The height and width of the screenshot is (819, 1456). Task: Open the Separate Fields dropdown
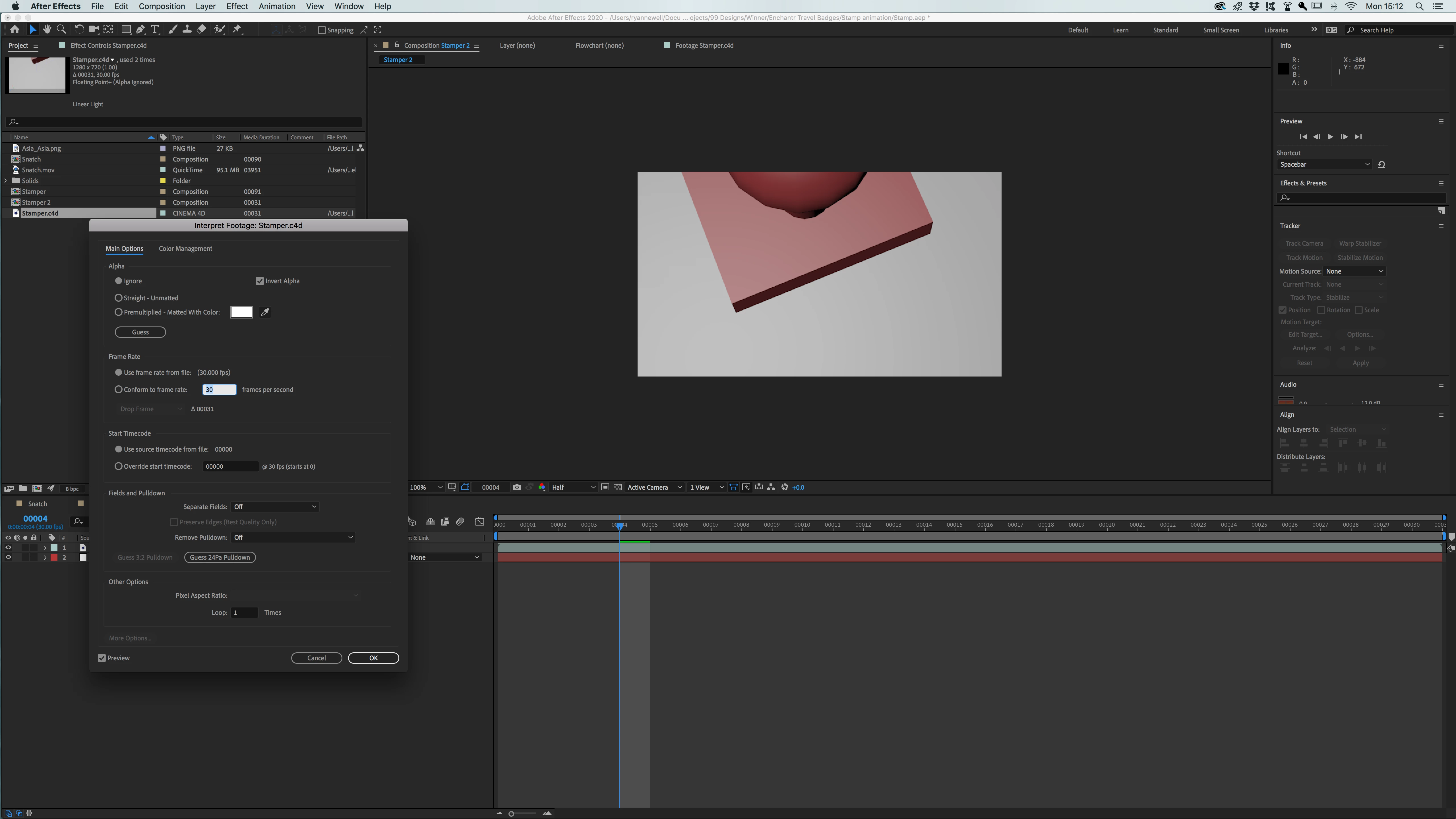click(275, 507)
